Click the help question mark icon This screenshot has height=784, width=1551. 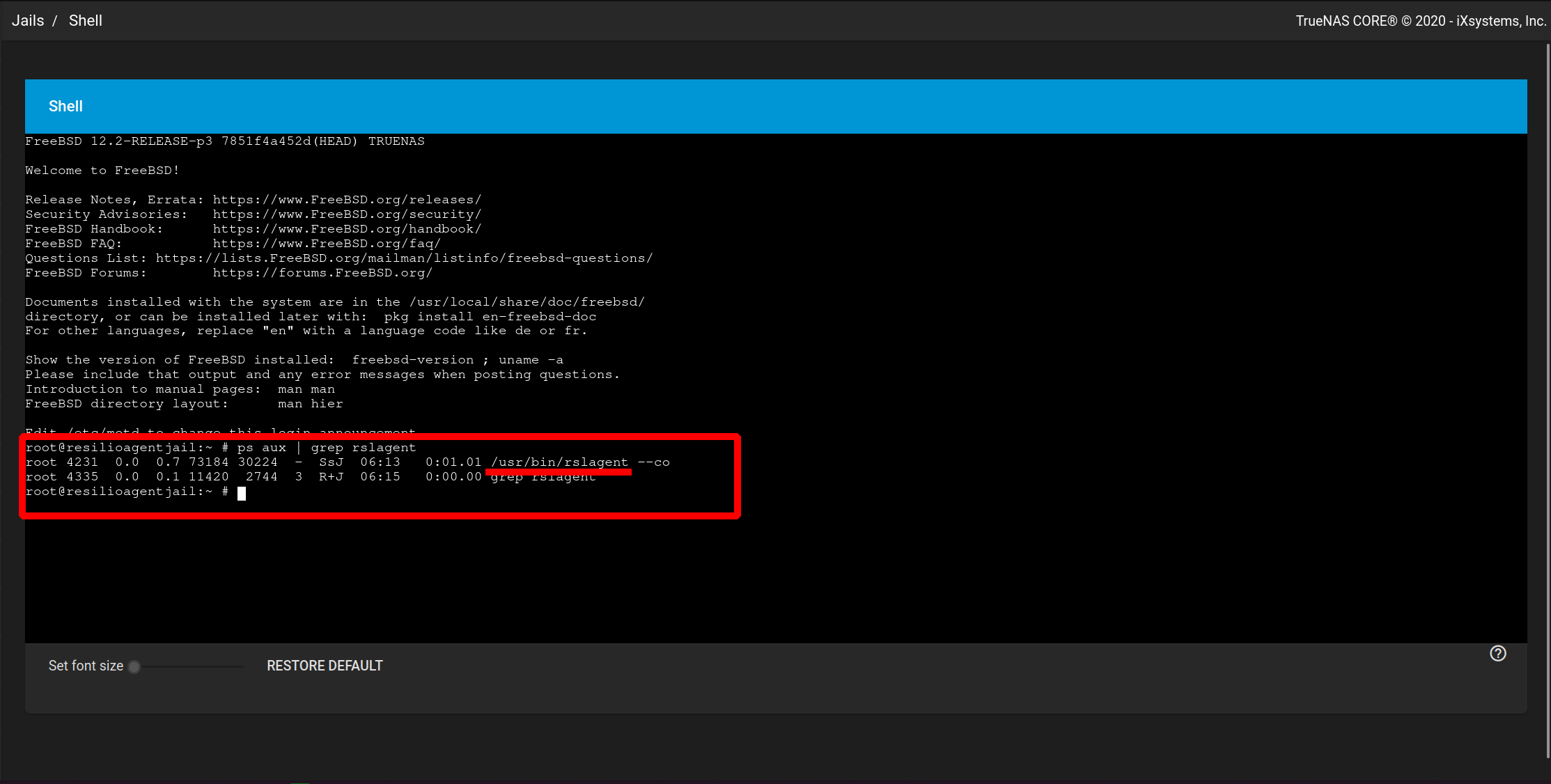pos(1497,653)
